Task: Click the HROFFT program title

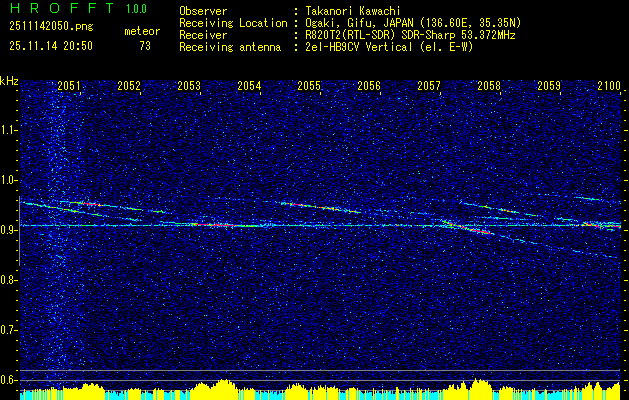Action: point(62,8)
